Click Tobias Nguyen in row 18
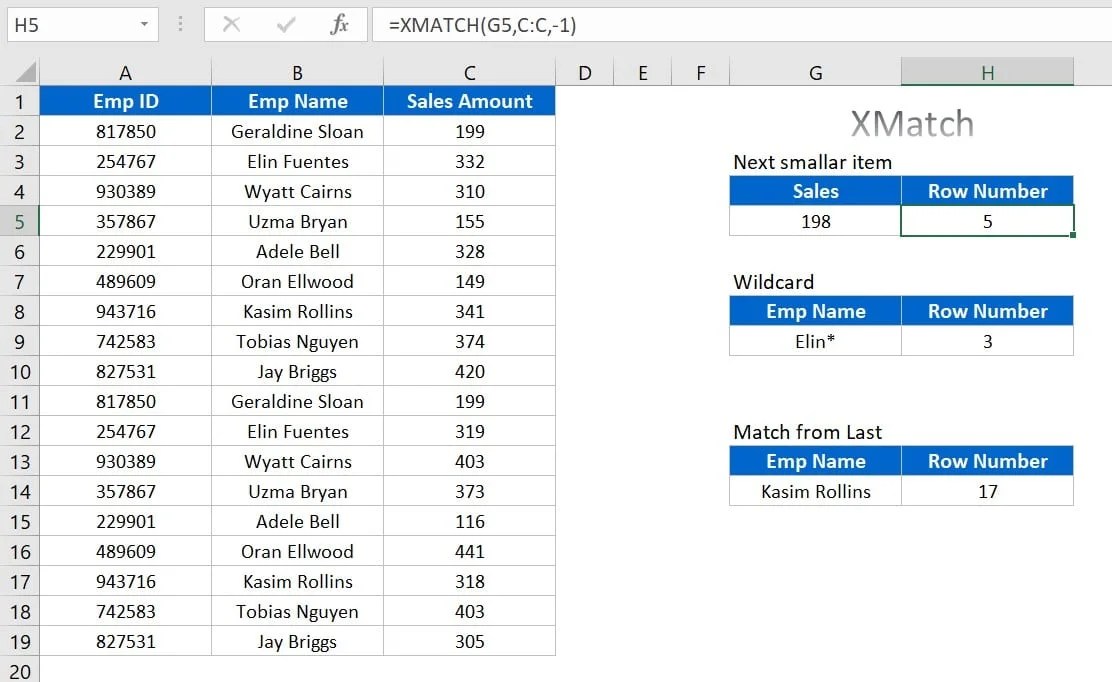This screenshot has width=1112, height=682. coord(297,612)
